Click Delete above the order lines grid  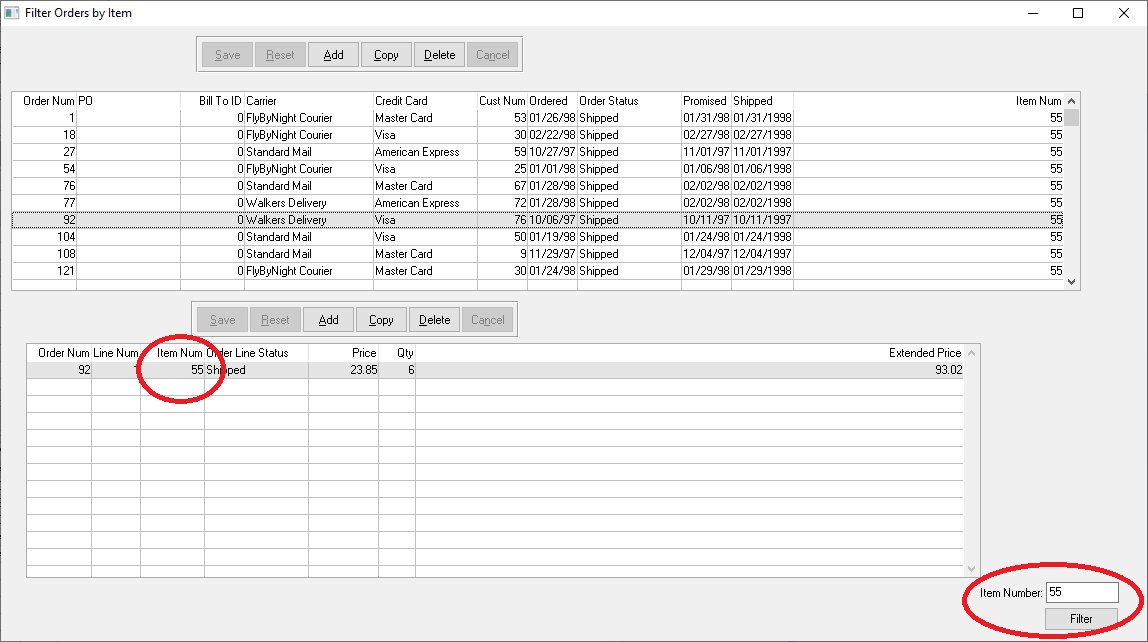[434, 320]
